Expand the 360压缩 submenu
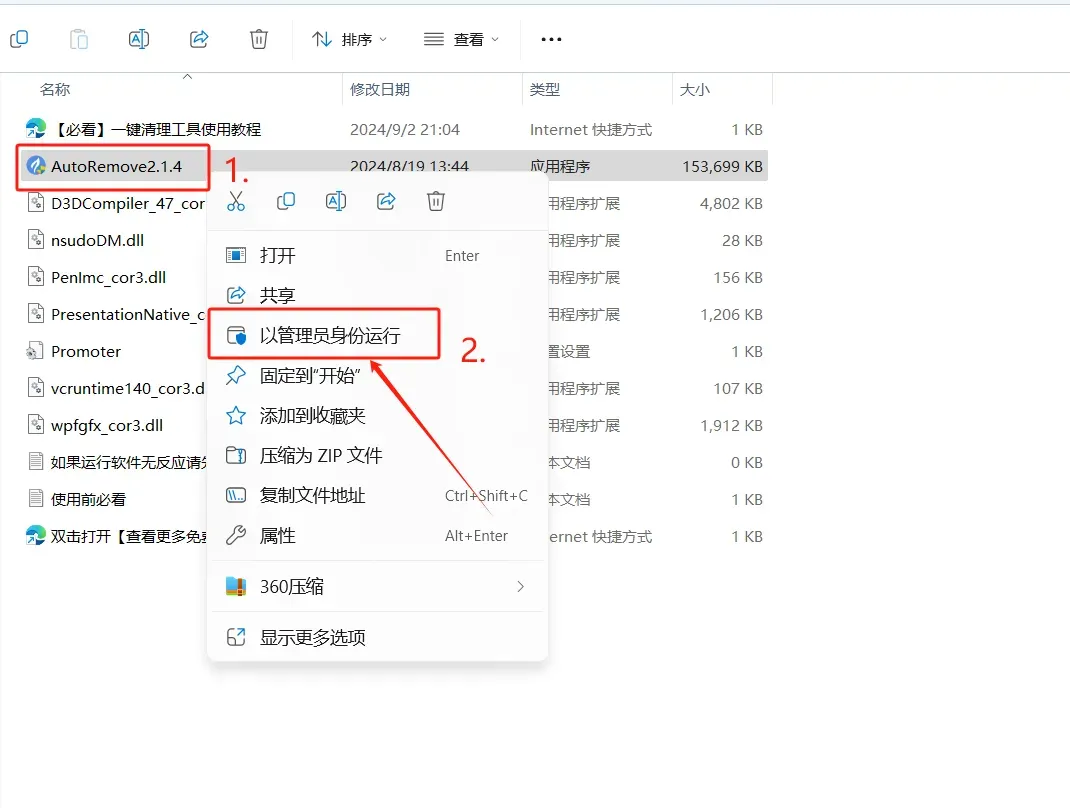 pos(377,586)
